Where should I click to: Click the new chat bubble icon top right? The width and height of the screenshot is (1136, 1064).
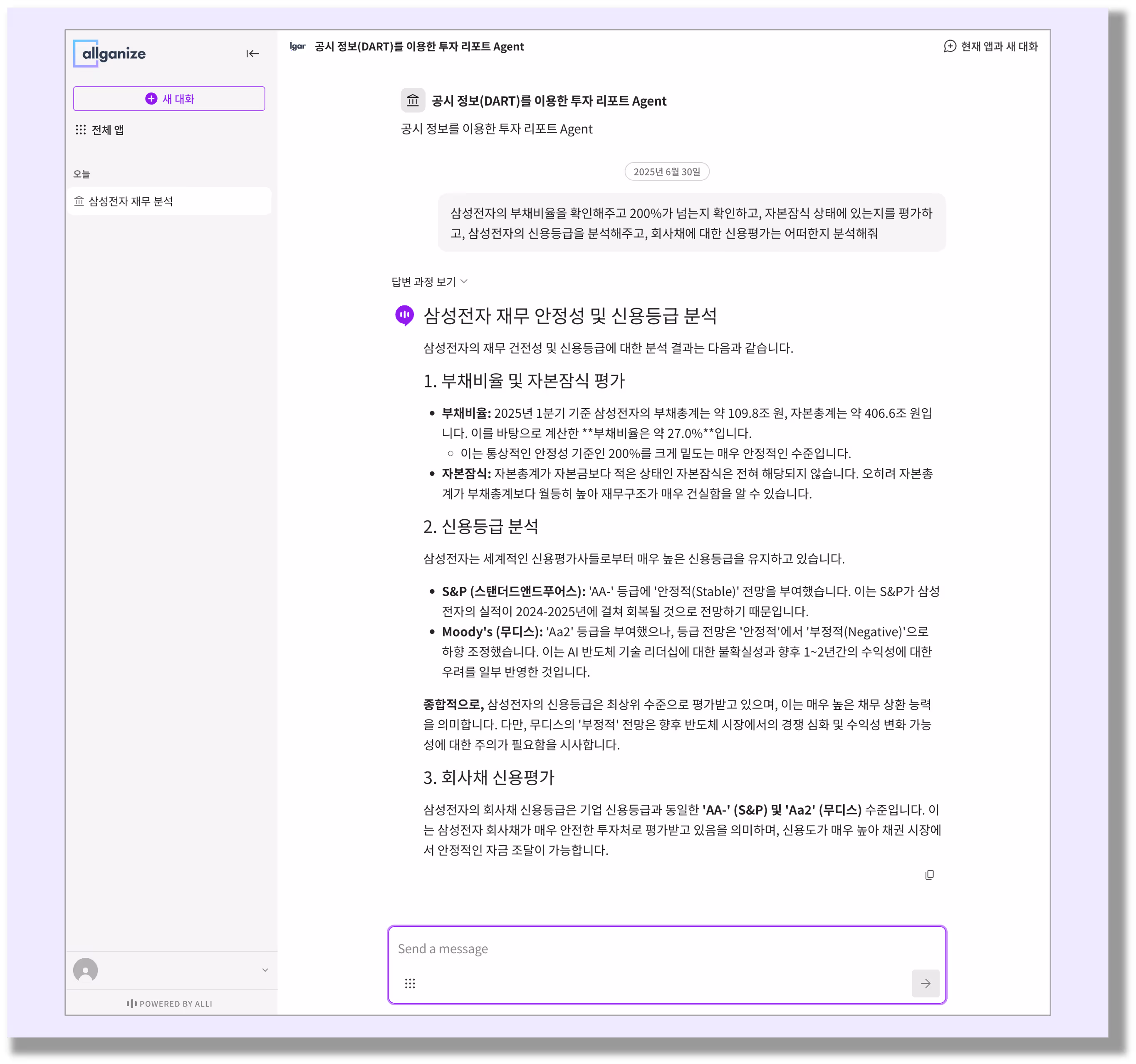(950, 46)
